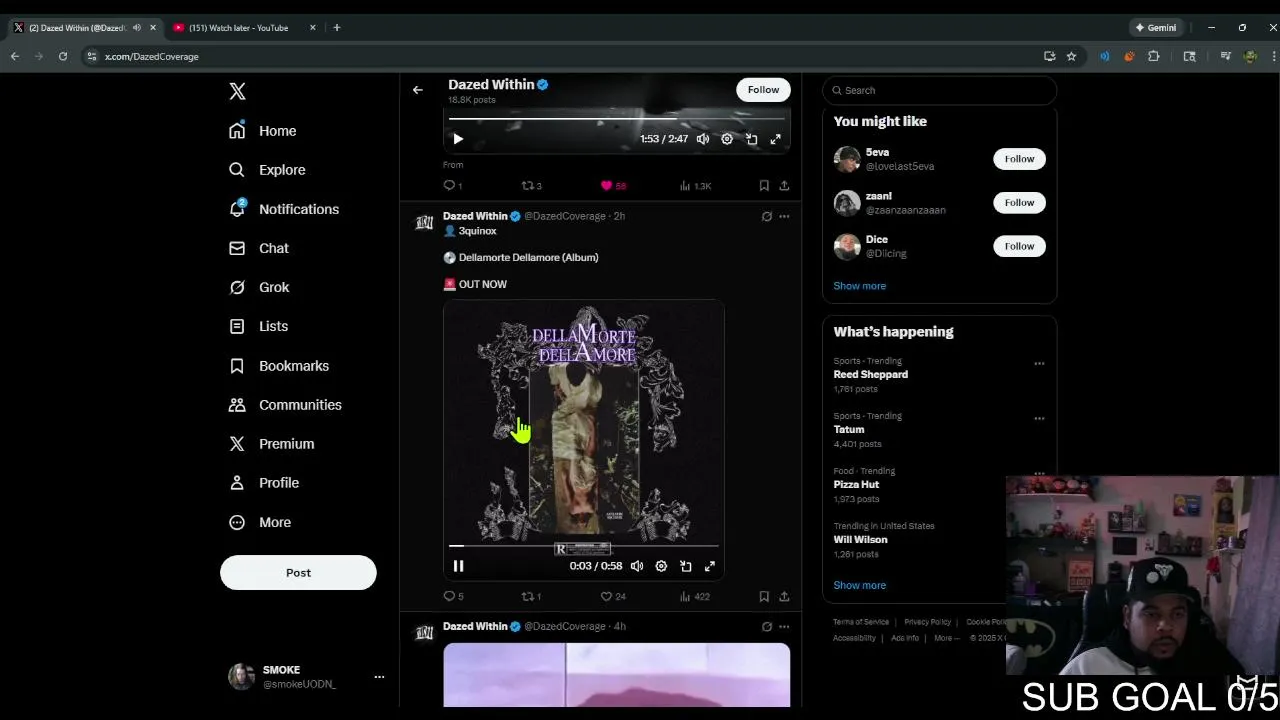The image size is (1280, 720).
Task: Open Gemini in the browser title bar
Action: (1155, 28)
